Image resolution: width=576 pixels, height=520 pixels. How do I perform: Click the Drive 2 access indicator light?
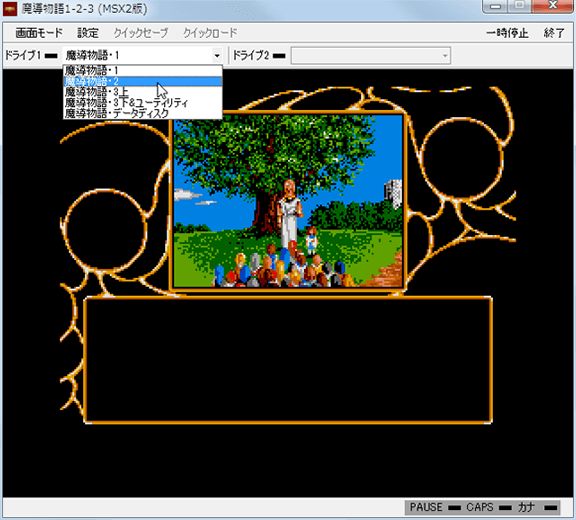click(279, 56)
